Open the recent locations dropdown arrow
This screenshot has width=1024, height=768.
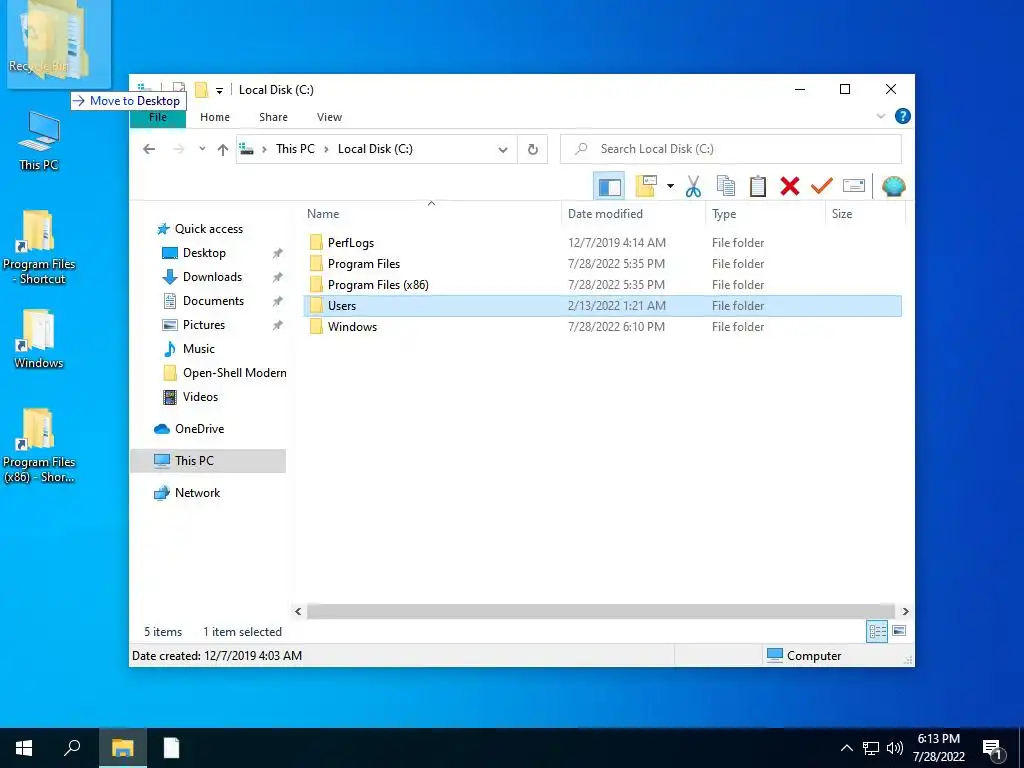(202, 149)
